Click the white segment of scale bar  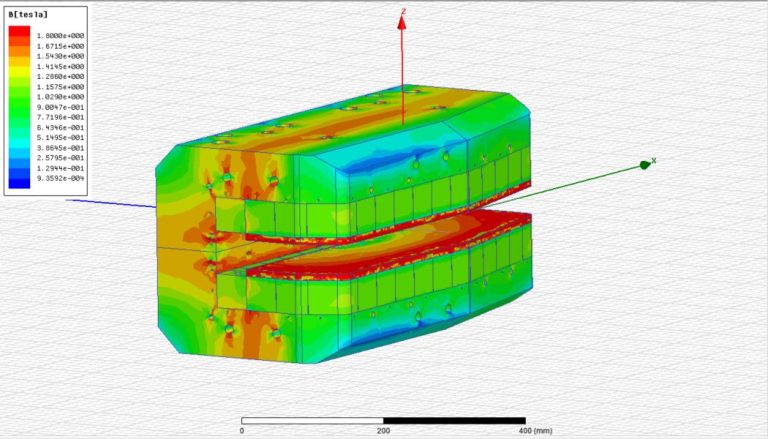(x=312, y=420)
